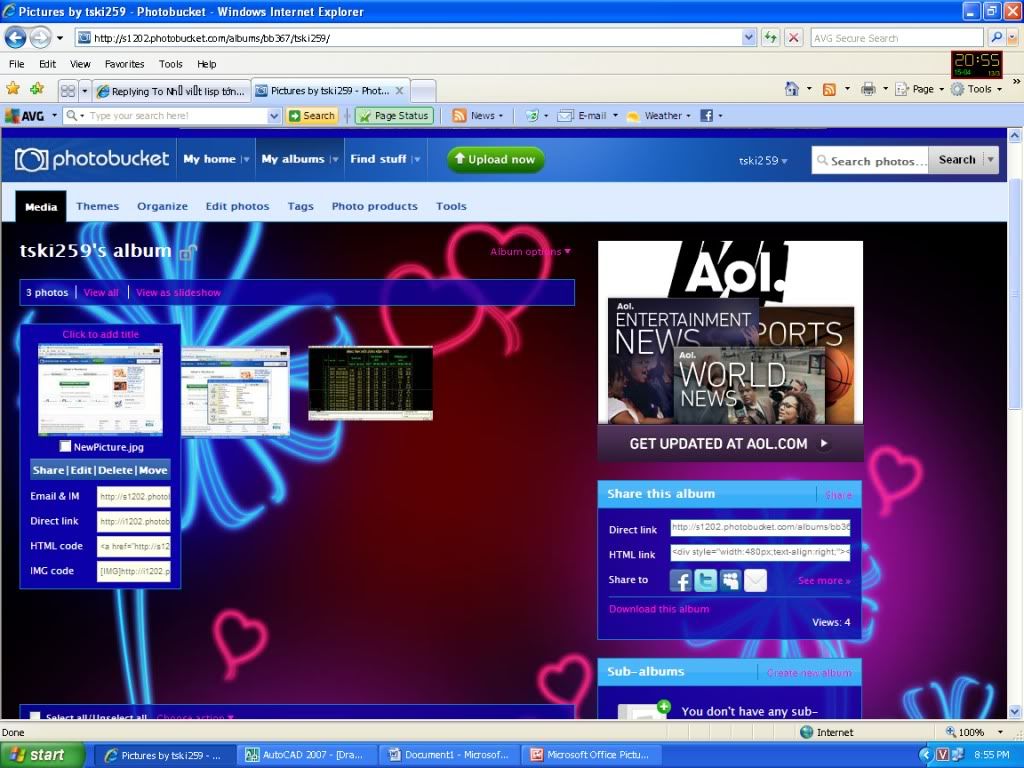Image resolution: width=1024 pixels, height=768 pixels.
Task: Open the tski259 account dropdown
Action: click(x=763, y=160)
